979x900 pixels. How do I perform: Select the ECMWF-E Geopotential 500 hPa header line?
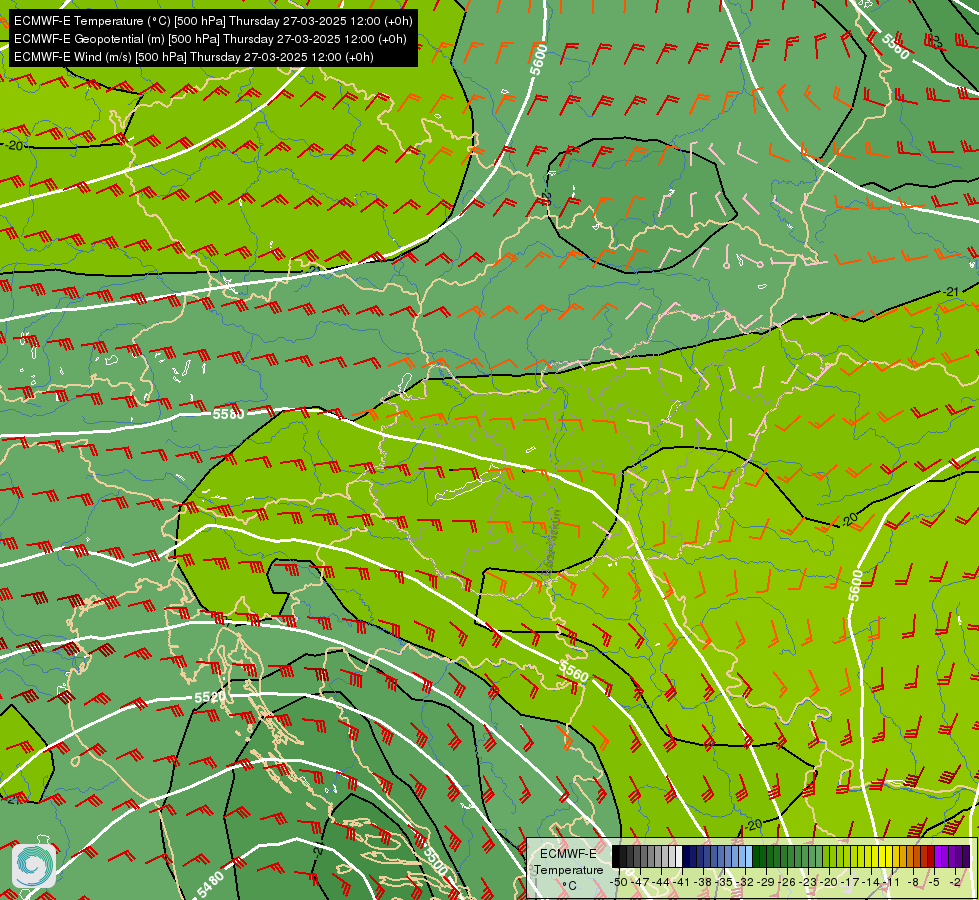(x=210, y=39)
